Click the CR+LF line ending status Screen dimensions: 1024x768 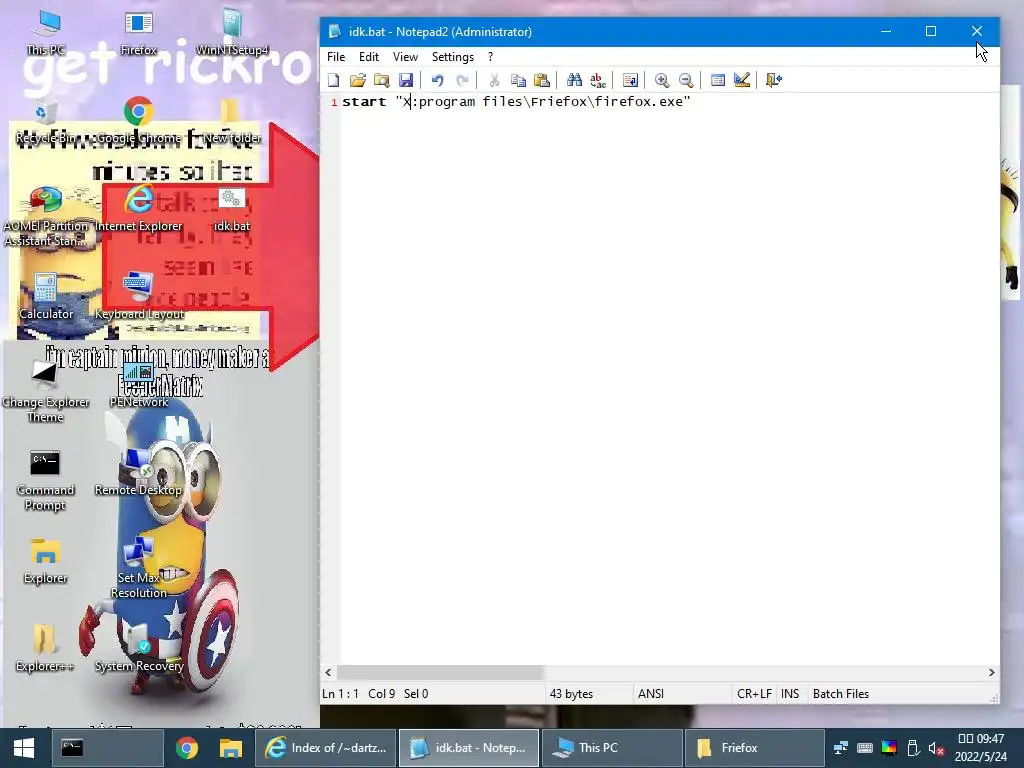(754, 694)
